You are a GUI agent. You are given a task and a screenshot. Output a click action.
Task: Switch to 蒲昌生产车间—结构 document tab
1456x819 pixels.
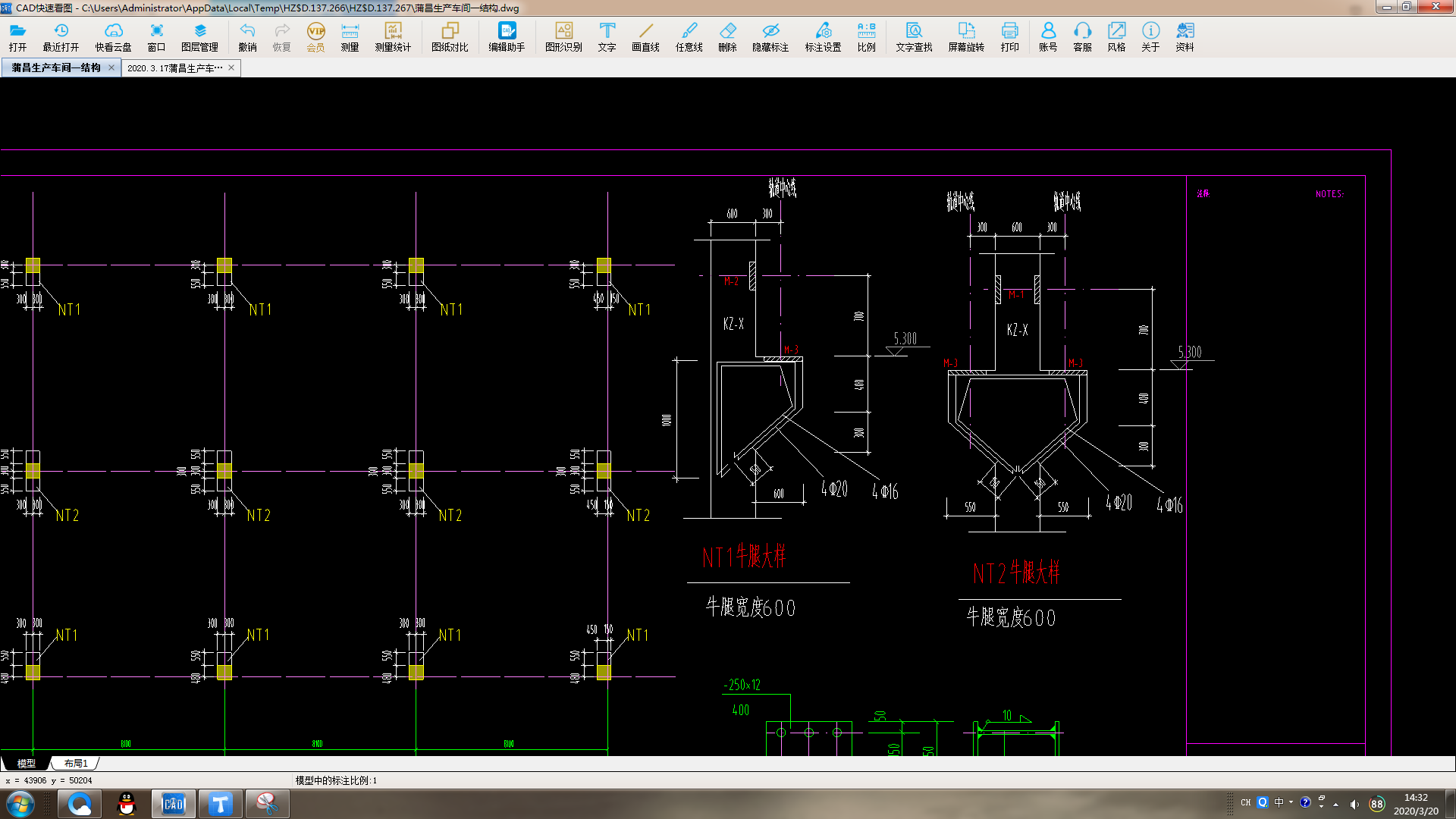click(x=56, y=67)
